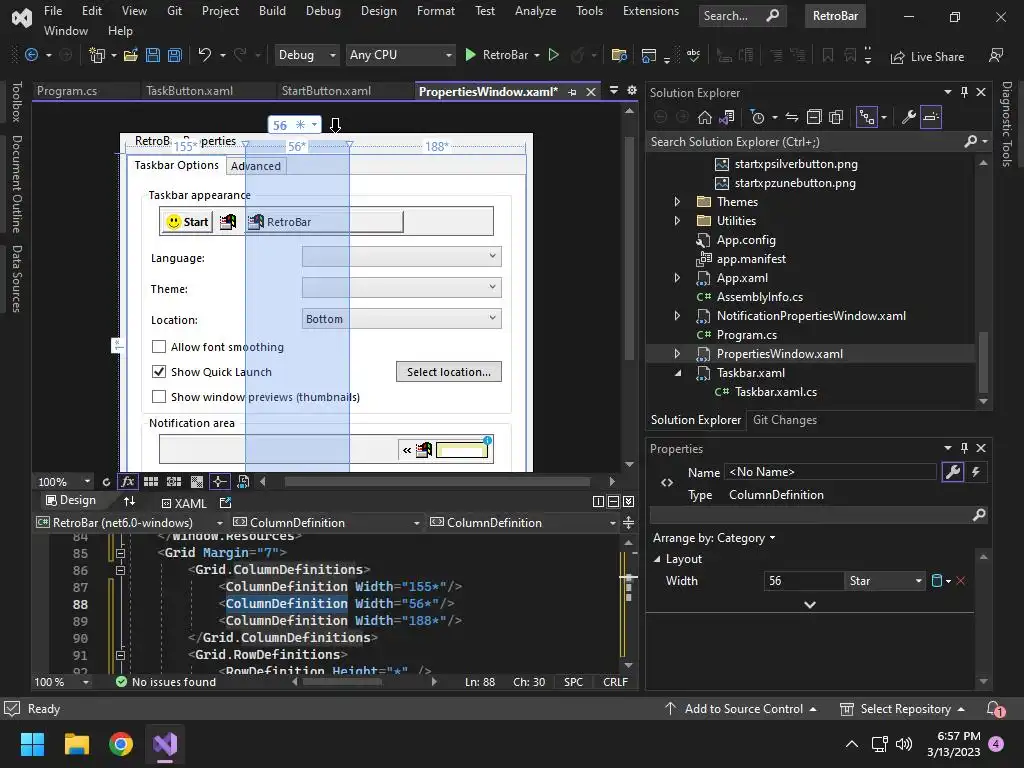
Task: Toggle Show snap grid in designer toolbar
Action: (x=151, y=482)
